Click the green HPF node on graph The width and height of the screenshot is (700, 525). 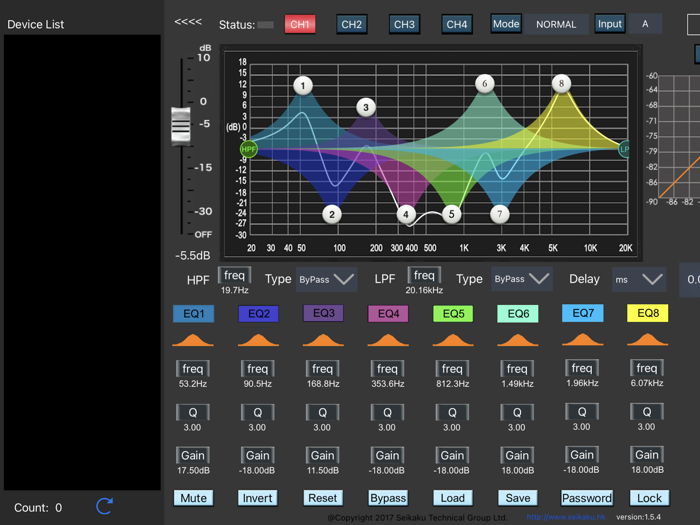point(249,149)
